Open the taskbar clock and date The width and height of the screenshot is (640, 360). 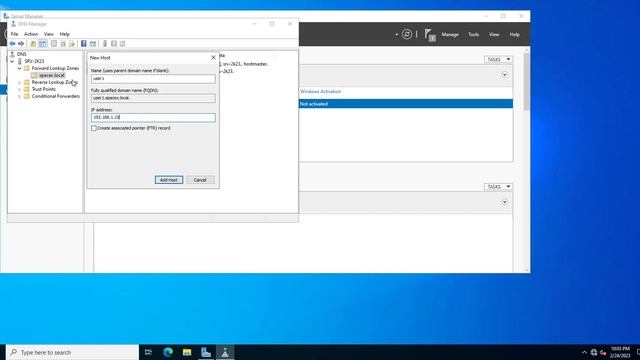620,352
